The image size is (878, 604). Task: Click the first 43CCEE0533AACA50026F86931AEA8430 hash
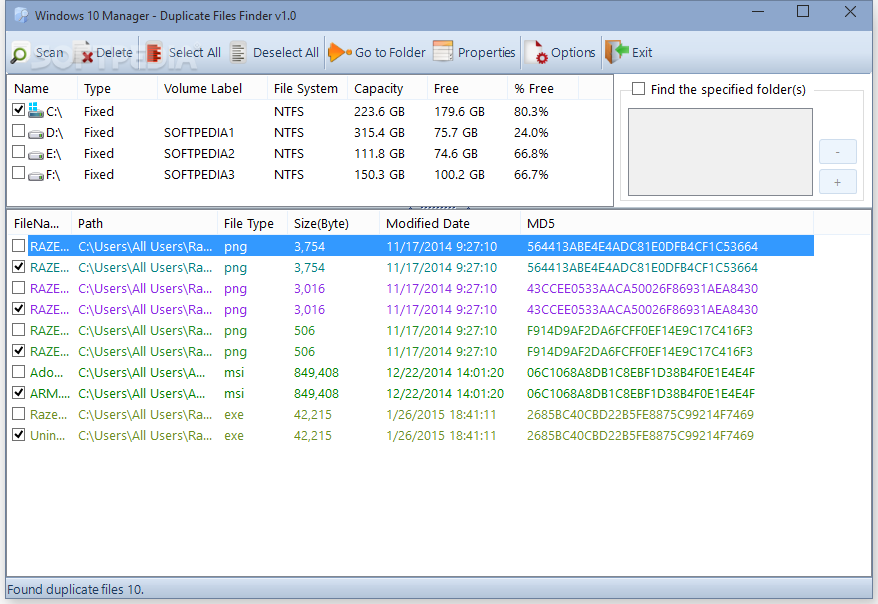[642, 289]
